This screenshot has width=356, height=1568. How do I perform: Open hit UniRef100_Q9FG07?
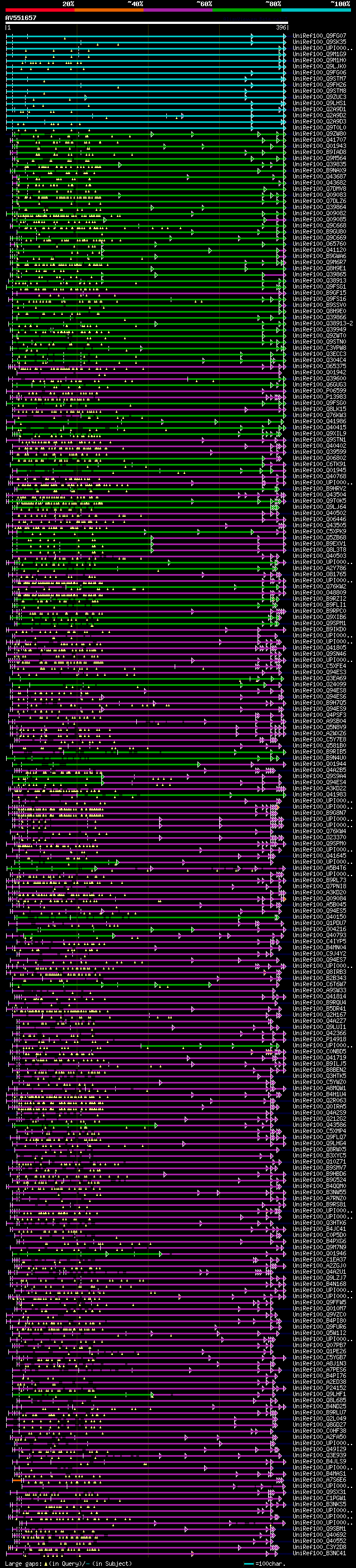click(319, 36)
